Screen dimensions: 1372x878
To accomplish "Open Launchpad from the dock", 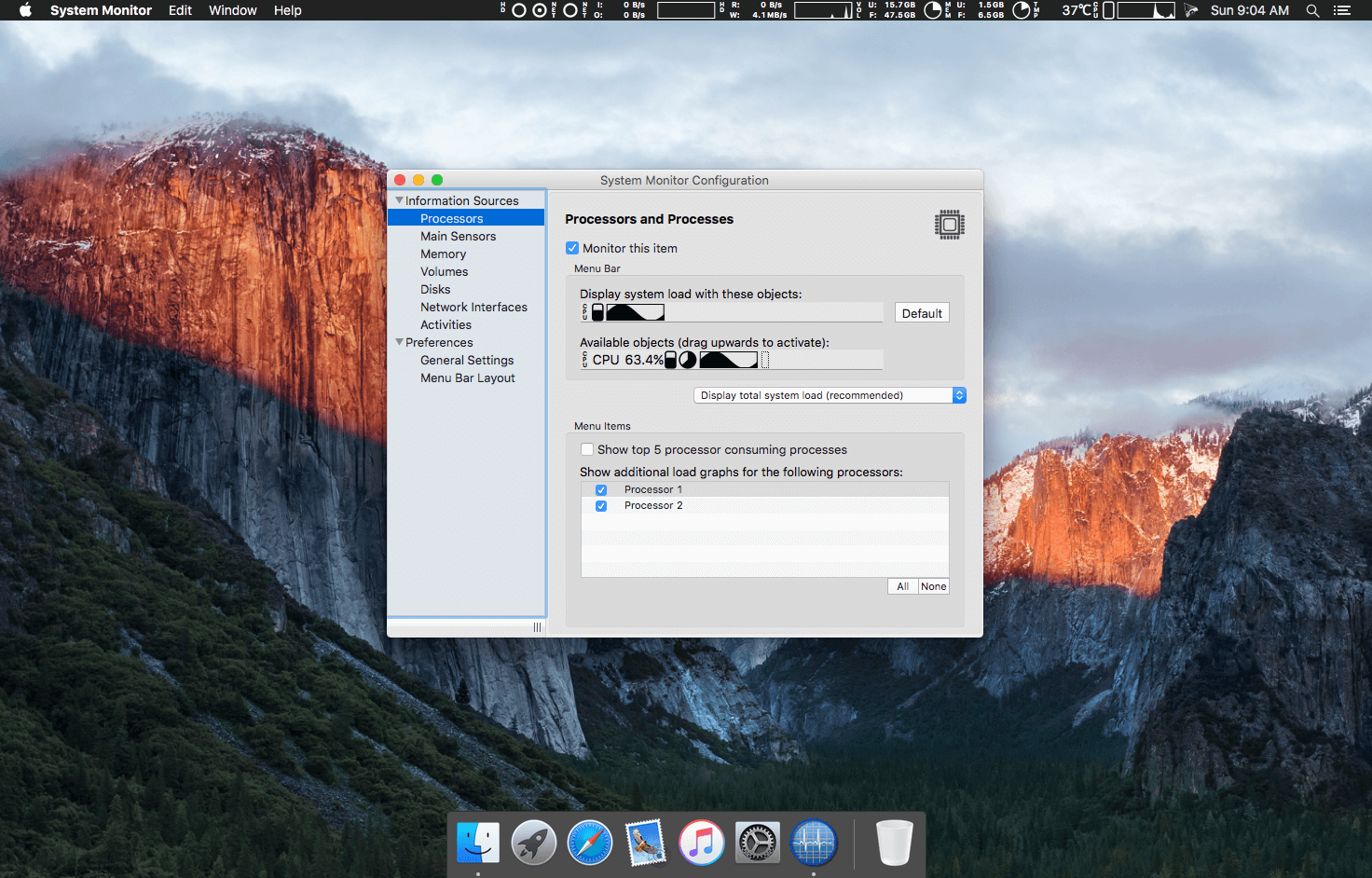I will (x=534, y=844).
